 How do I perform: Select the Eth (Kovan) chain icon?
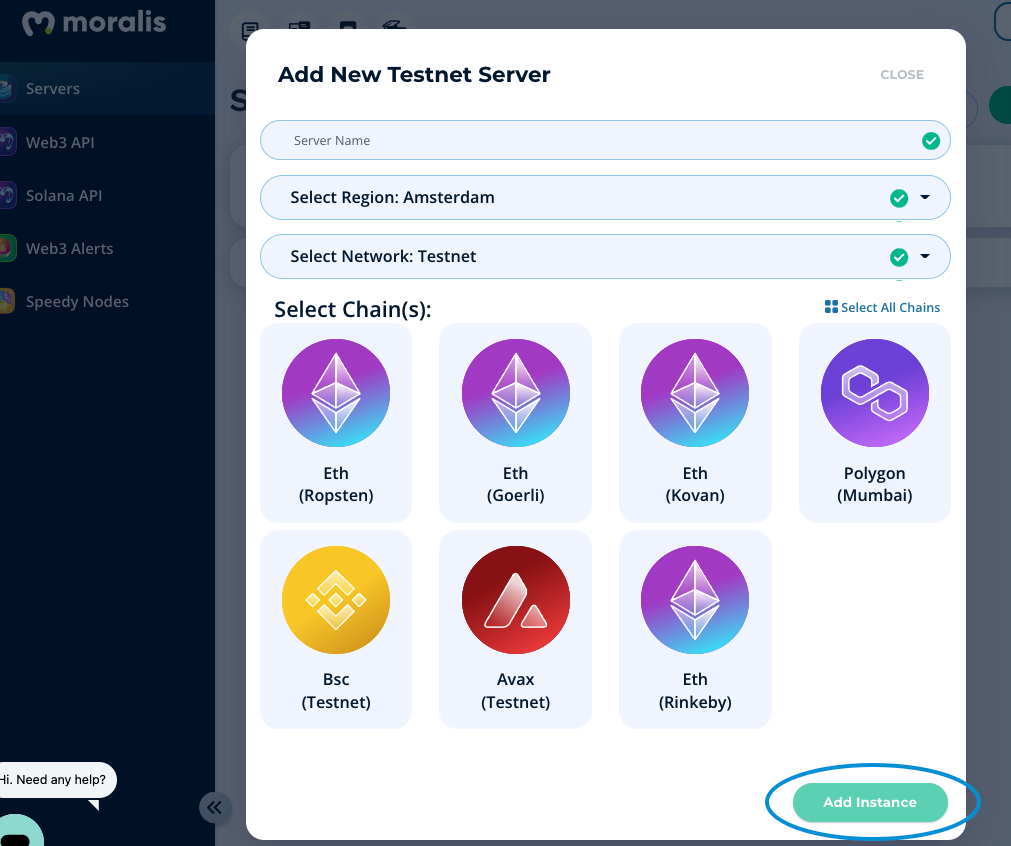(695, 393)
